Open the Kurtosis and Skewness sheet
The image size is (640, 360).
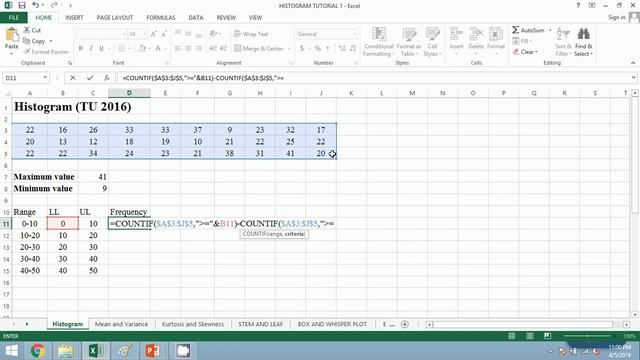pos(193,324)
